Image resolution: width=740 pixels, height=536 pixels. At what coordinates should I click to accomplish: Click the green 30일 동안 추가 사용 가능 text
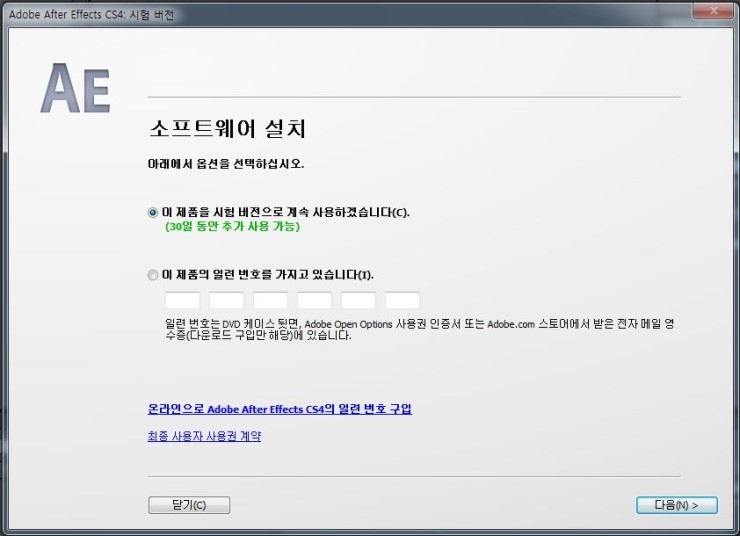point(232,226)
